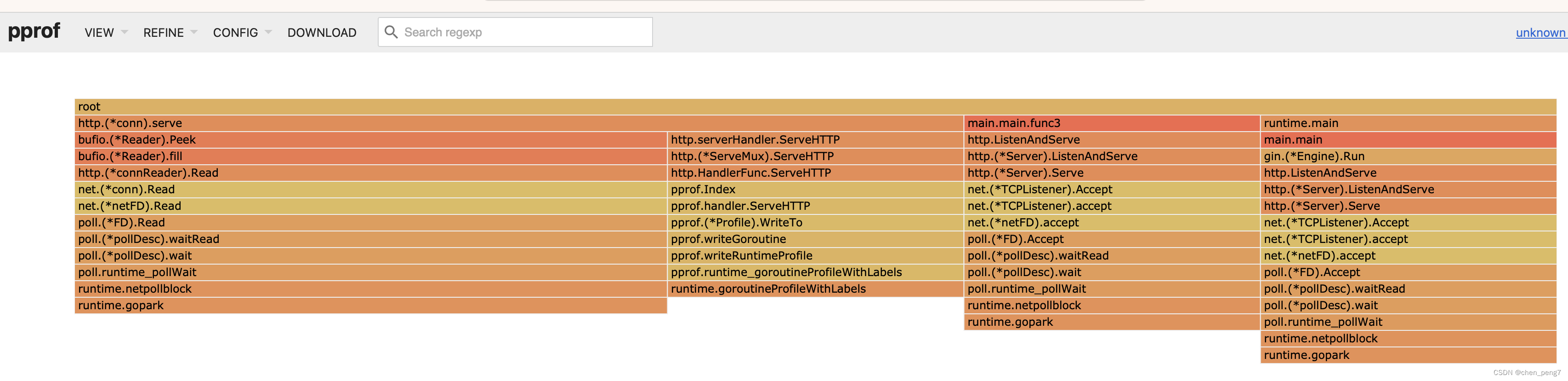The image size is (1568, 381).
Task: Select the gin.(*Engine).Run frame
Action: click(x=1409, y=156)
